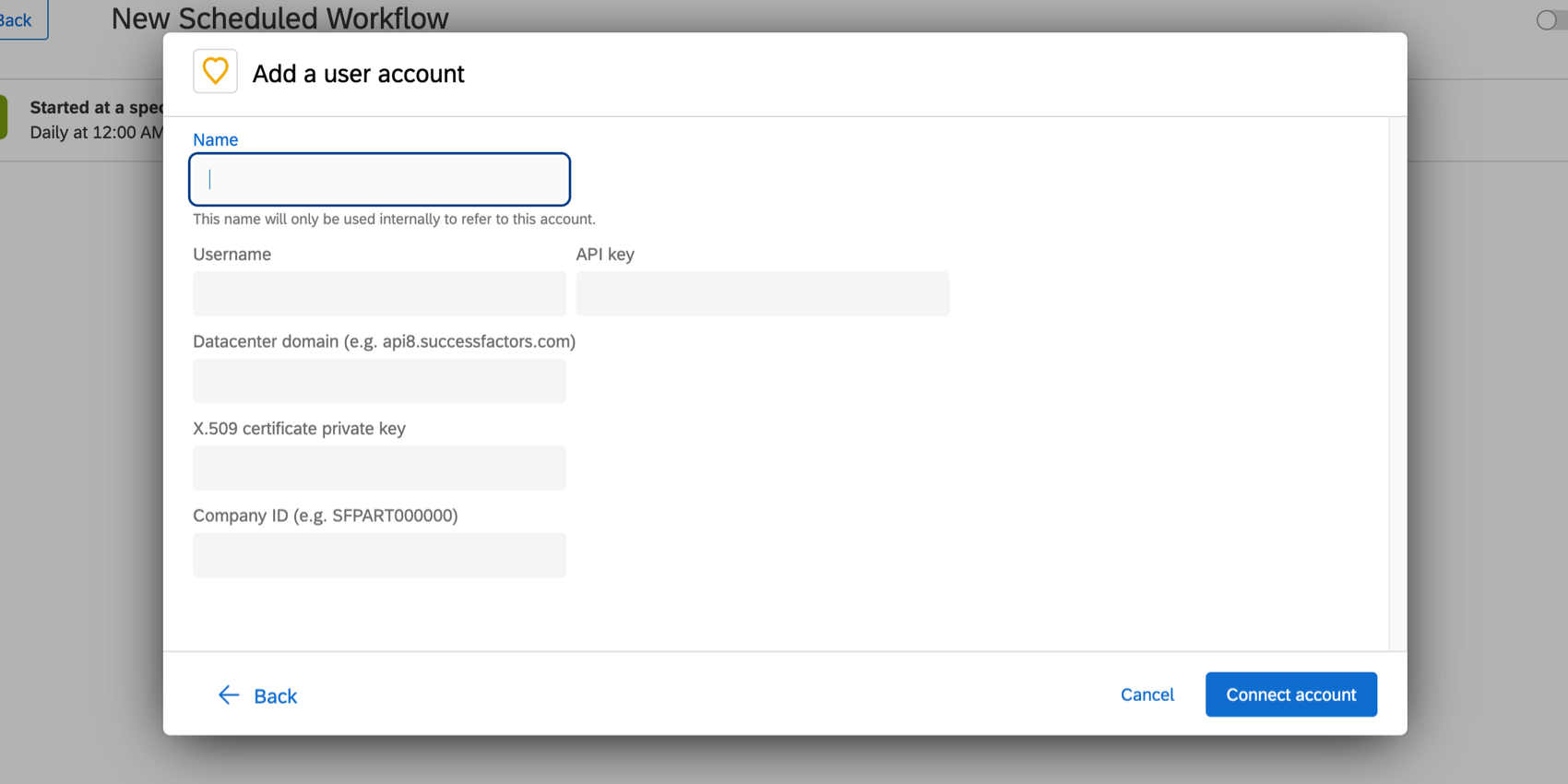Screen dimensions: 1568x784
Task: Select the API key input box
Action: point(762,293)
